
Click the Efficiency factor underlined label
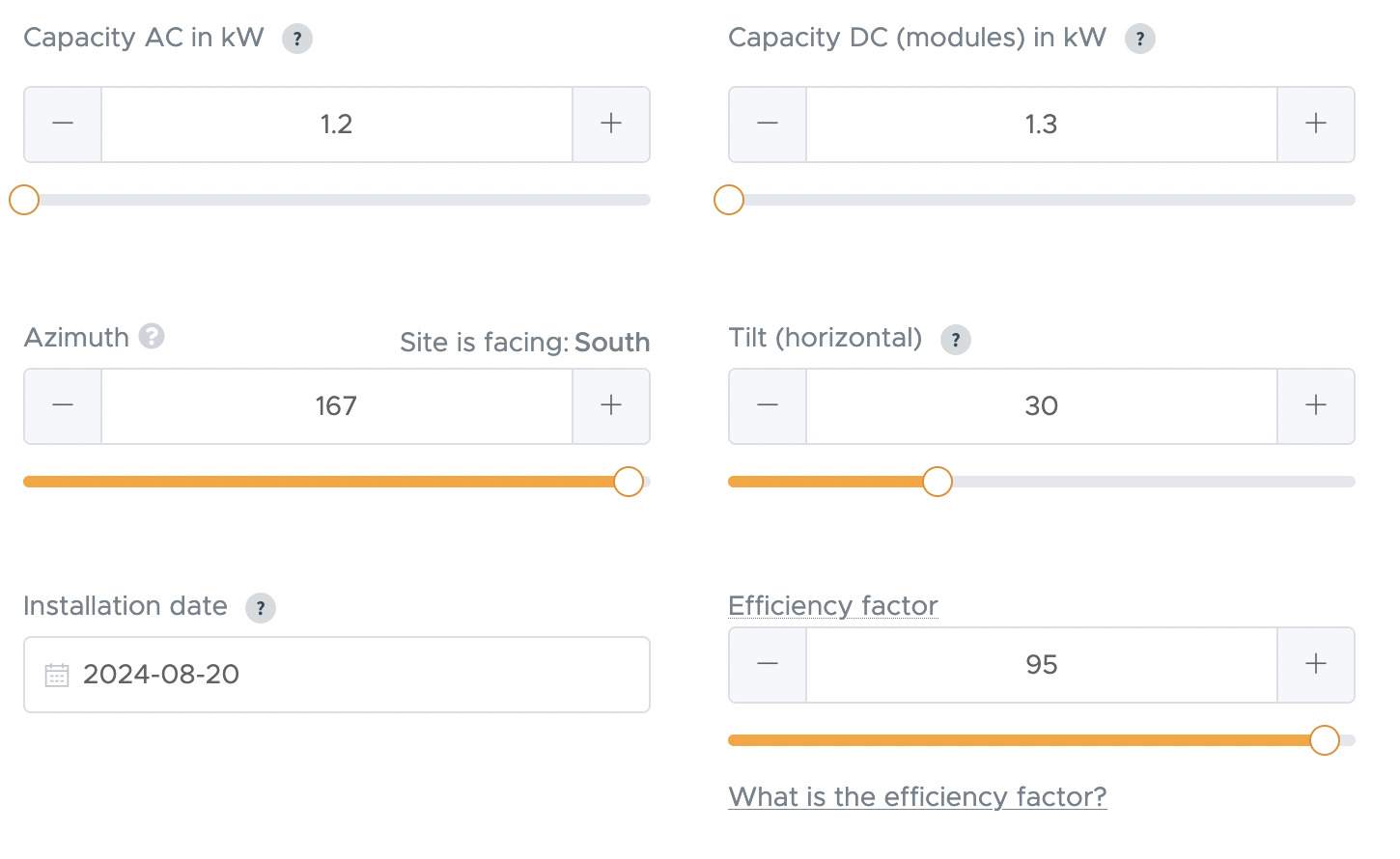(833, 606)
